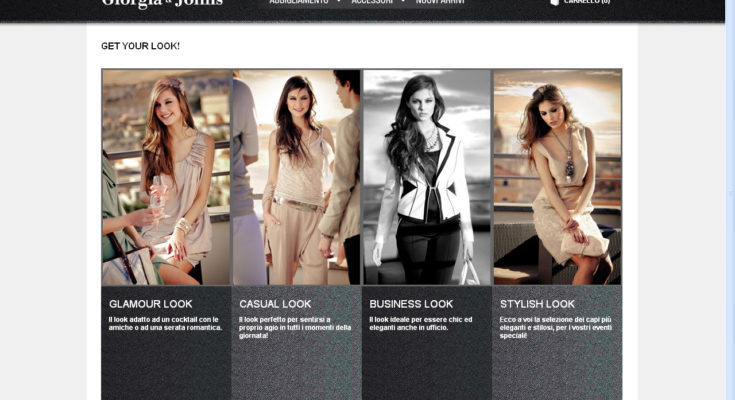Click the Stylish Look description text
Image resolution: width=735 pixels, height=400 pixels.
[555, 327]
